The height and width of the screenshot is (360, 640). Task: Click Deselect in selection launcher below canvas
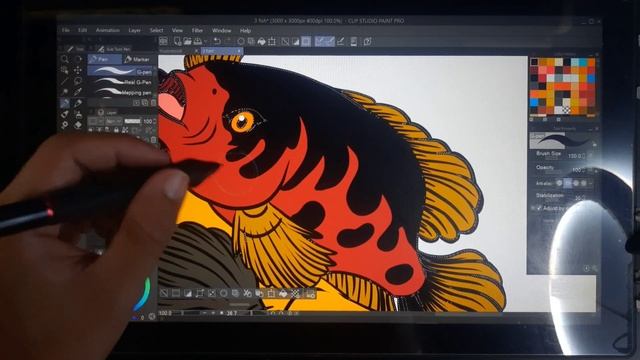point(164,293)
